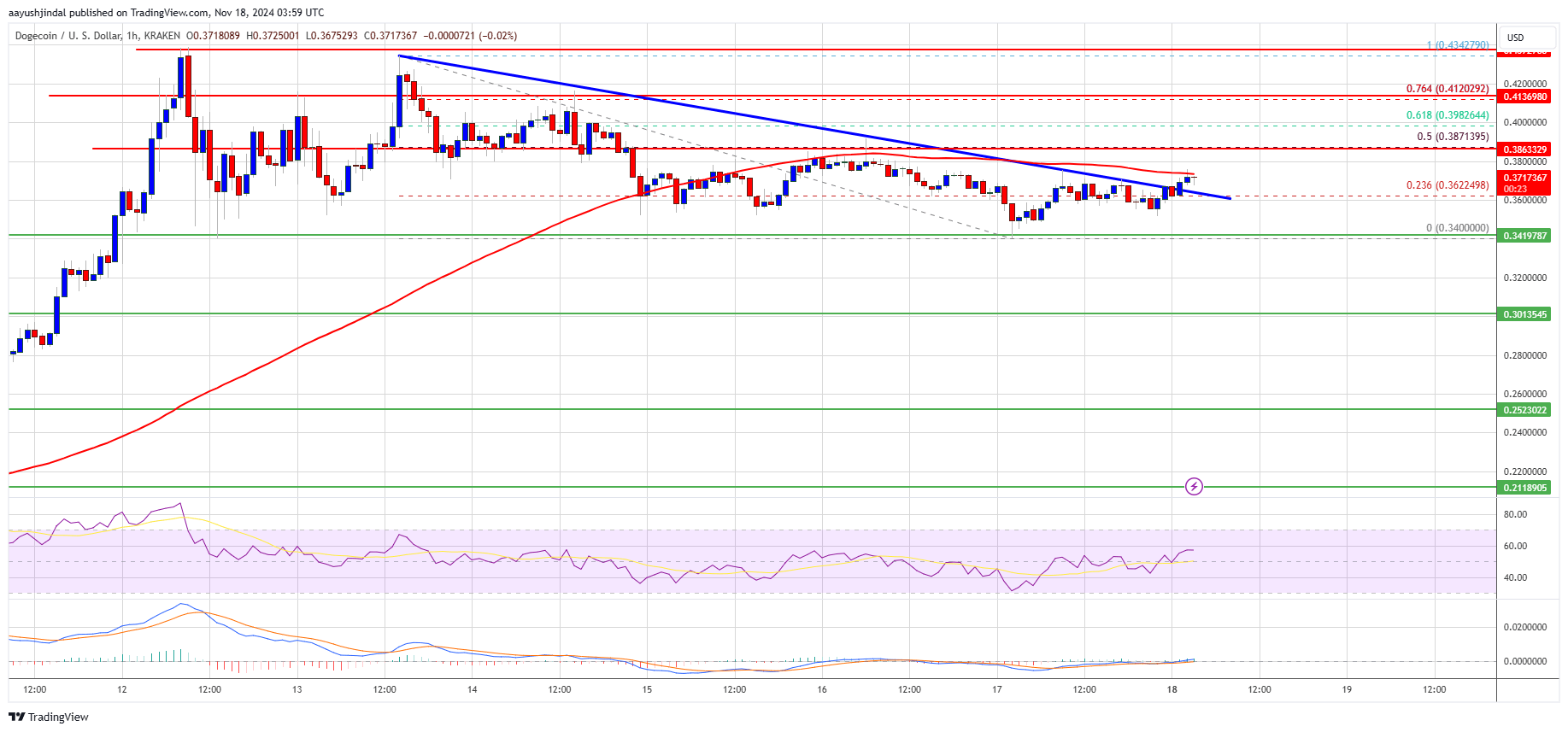Select the green 0.2523022 price label
Image resolution: width=1568 pixels, height=732 pixels.
[1525, 410]
